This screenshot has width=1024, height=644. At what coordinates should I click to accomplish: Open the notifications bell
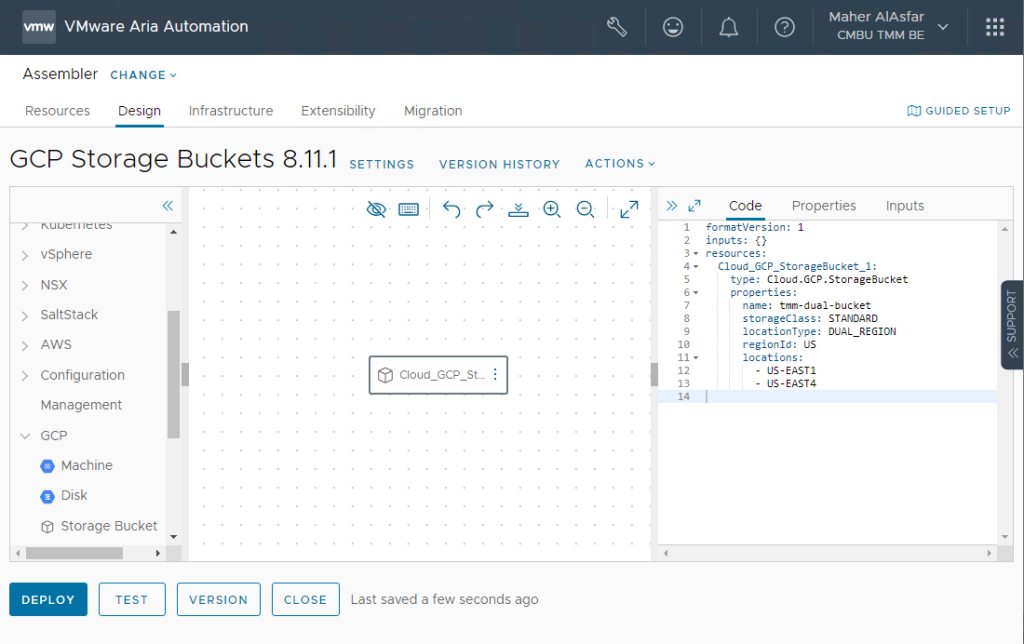coord(729,27)
